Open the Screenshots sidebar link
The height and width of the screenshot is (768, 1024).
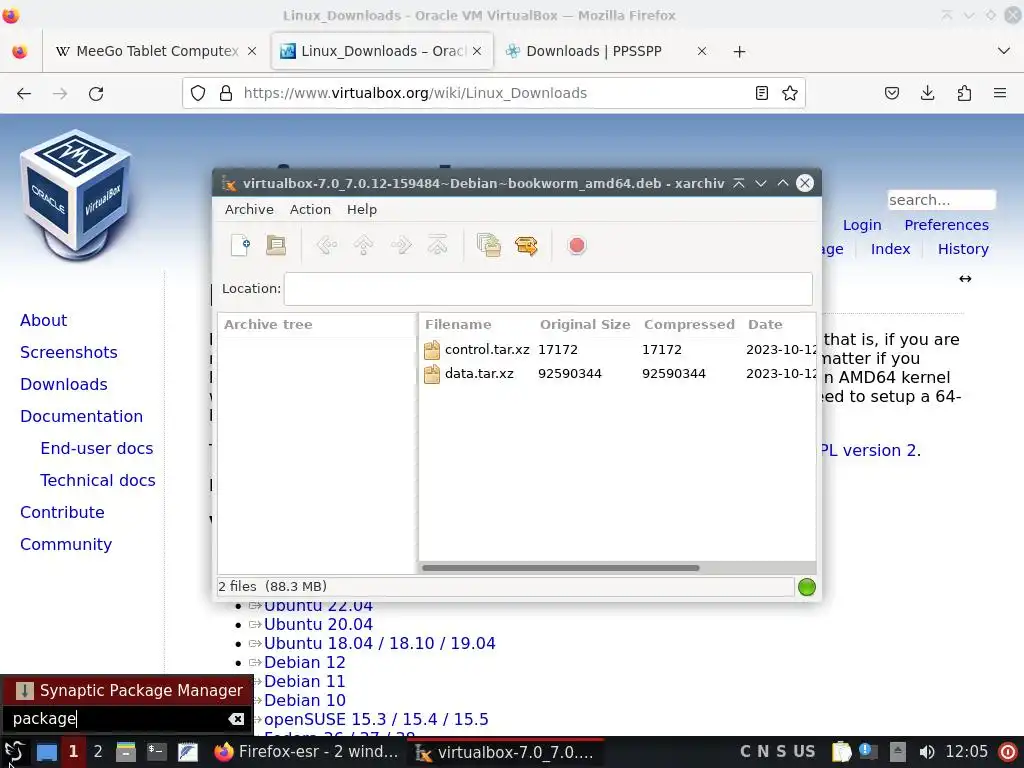pos(69,353)
